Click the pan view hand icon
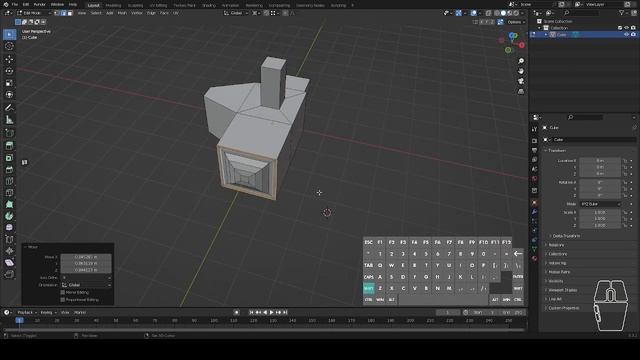This screenshot has width=640, height=360. [521, 71]
